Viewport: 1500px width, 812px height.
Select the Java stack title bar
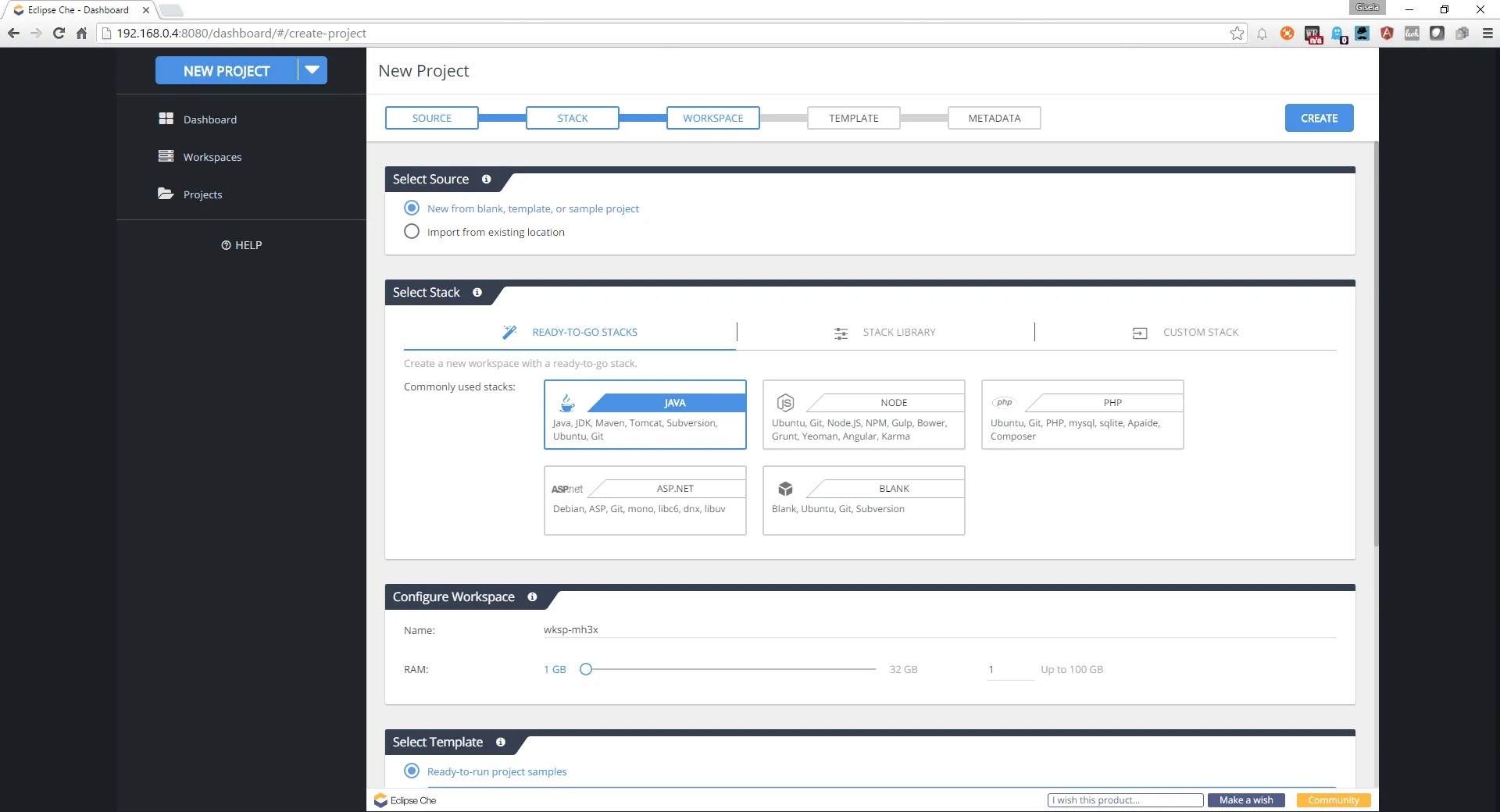(675, 403)
